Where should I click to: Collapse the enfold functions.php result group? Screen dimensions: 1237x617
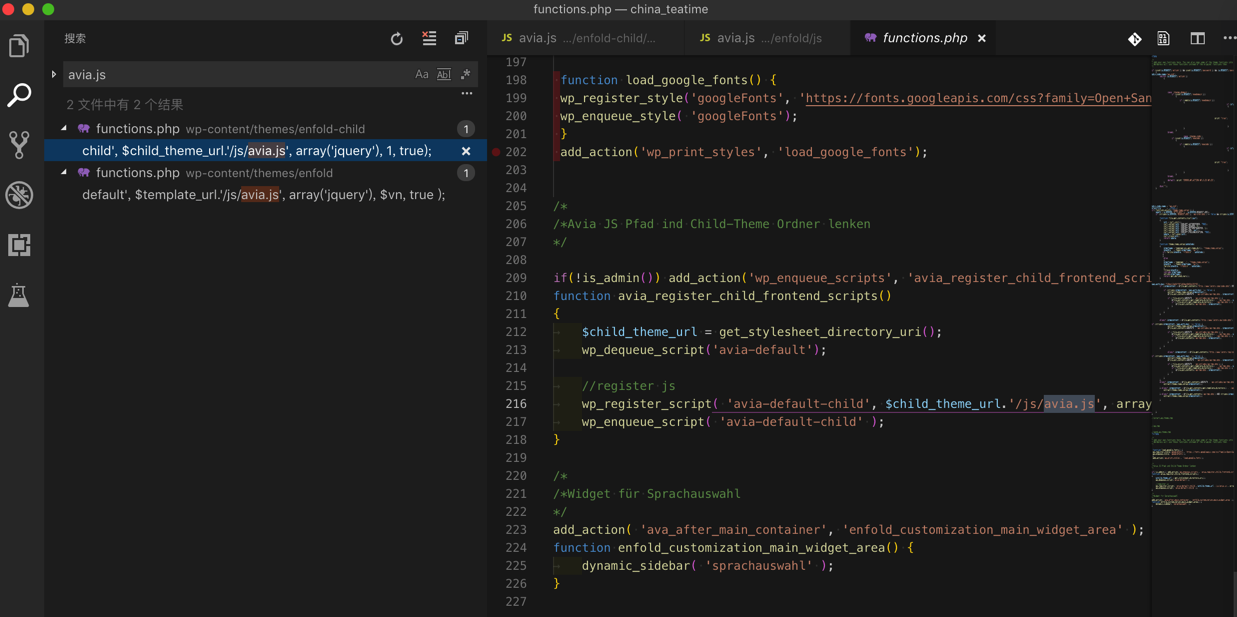(x=64, y=173)
